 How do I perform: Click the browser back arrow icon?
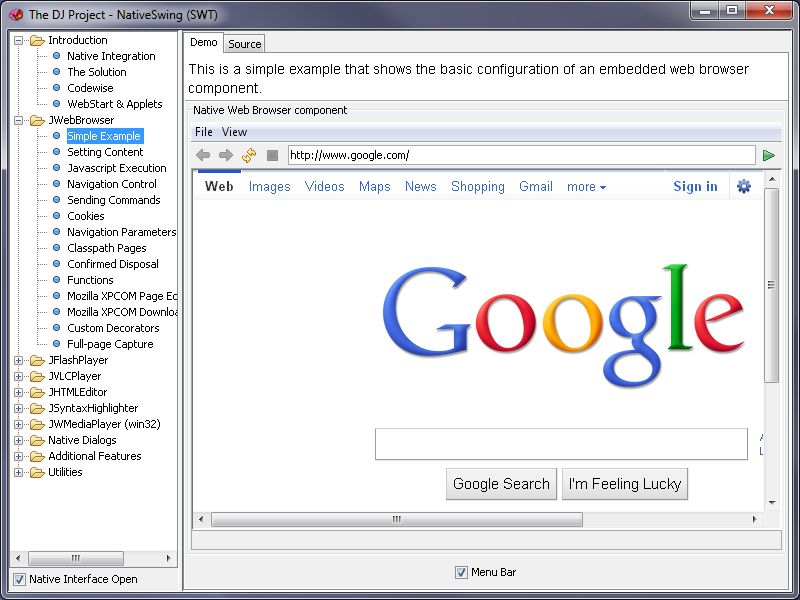(203, 155)
